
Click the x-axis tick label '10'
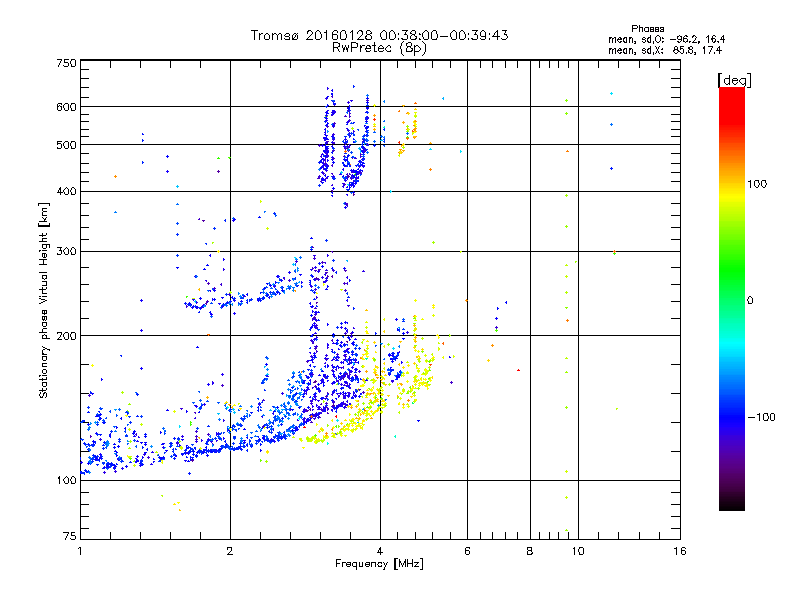point(578,551)
